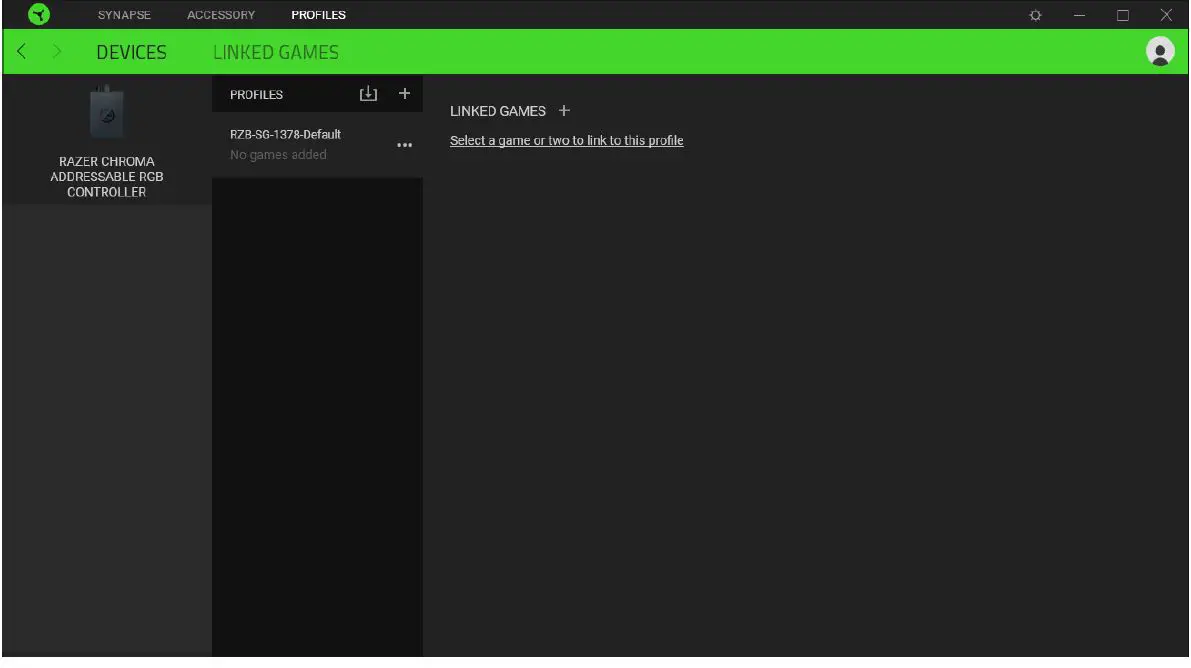Create a new profile with the plus icon

pos(404,93)
